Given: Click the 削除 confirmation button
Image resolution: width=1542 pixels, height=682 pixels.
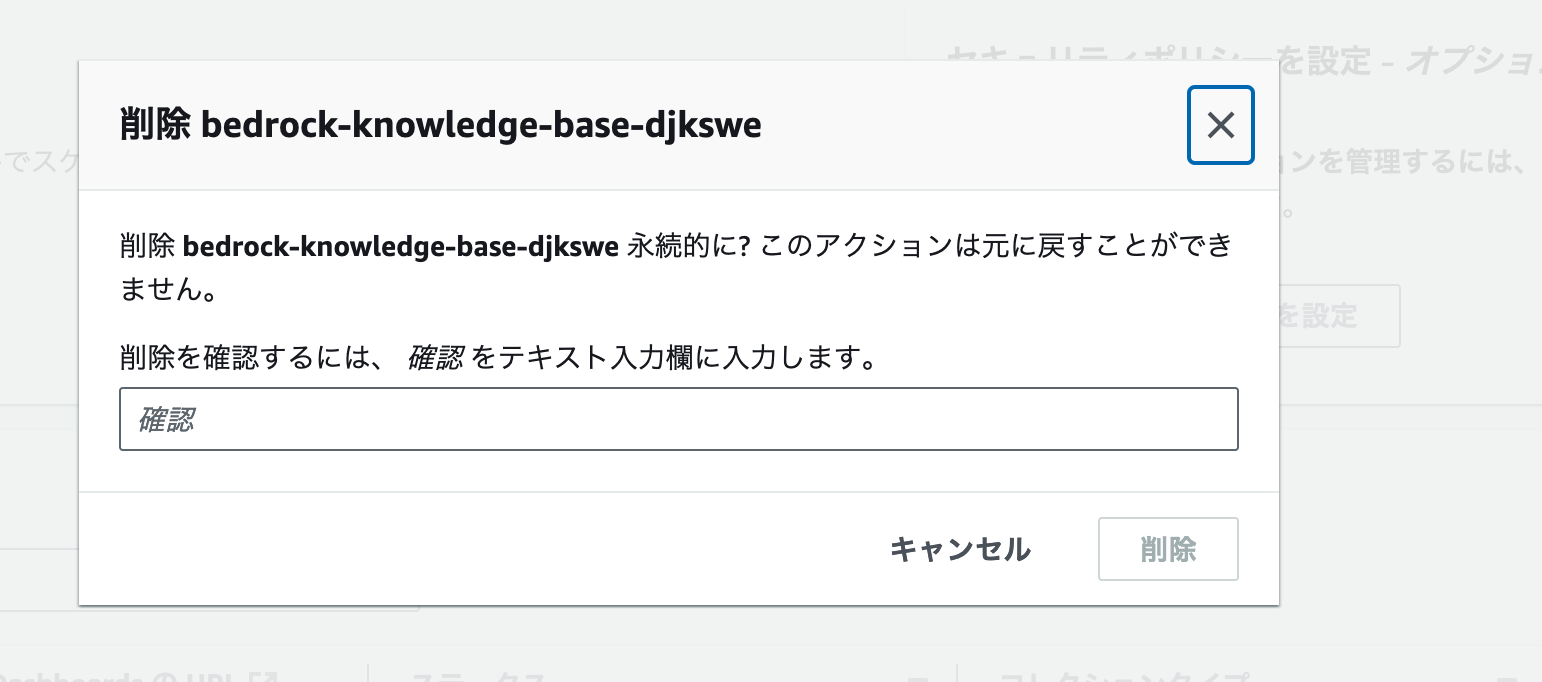Looking at the screenshot, I should tap(1167, 548).
